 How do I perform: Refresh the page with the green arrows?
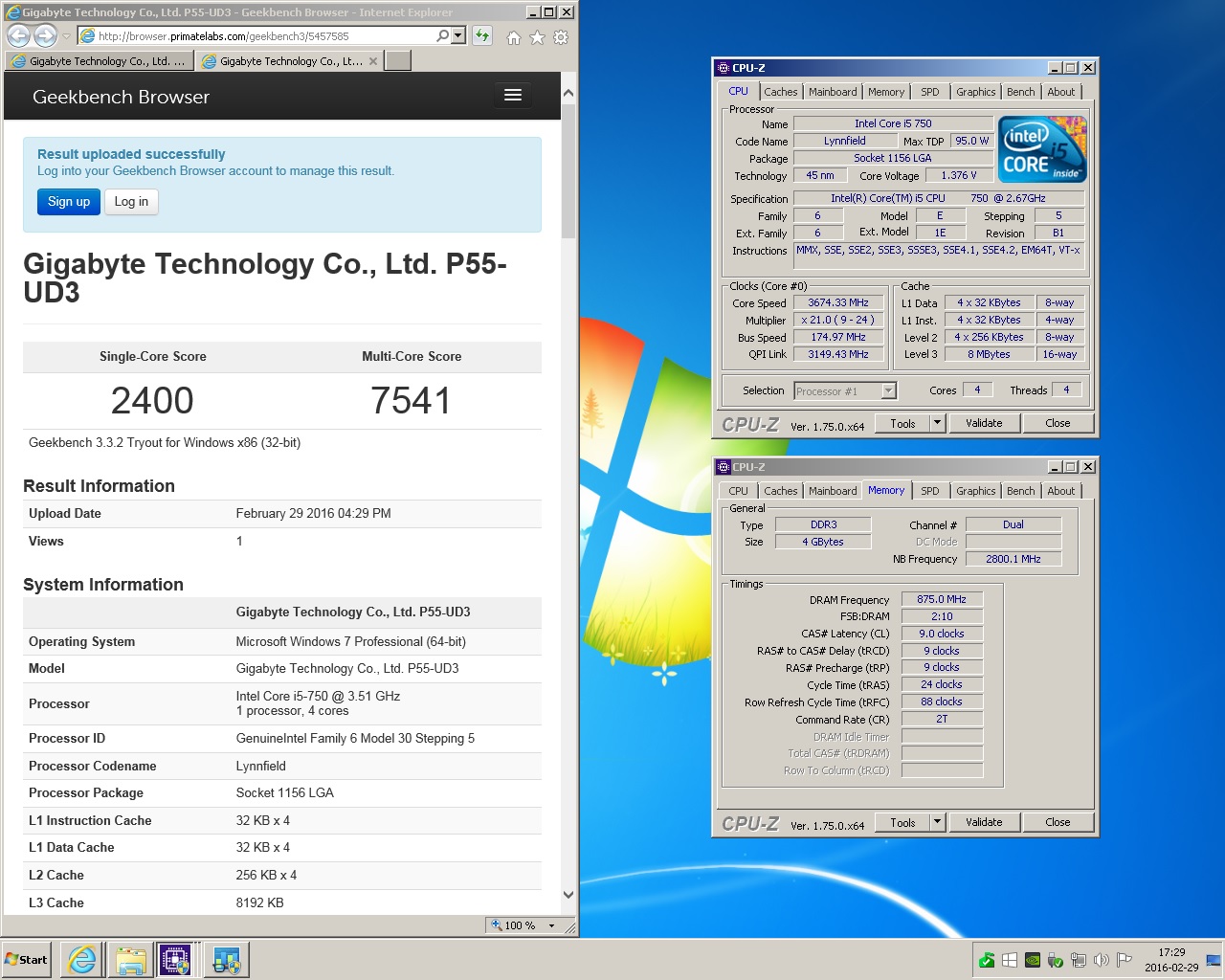[x=481, y=36]
